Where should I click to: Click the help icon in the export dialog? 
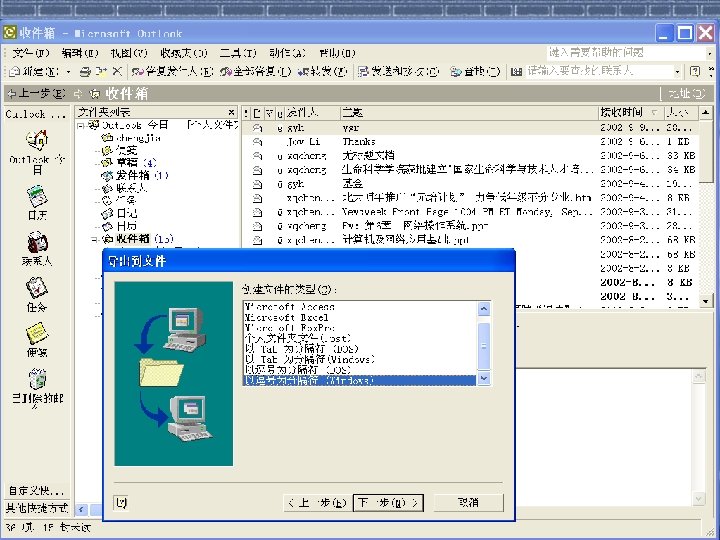[121, 503]
